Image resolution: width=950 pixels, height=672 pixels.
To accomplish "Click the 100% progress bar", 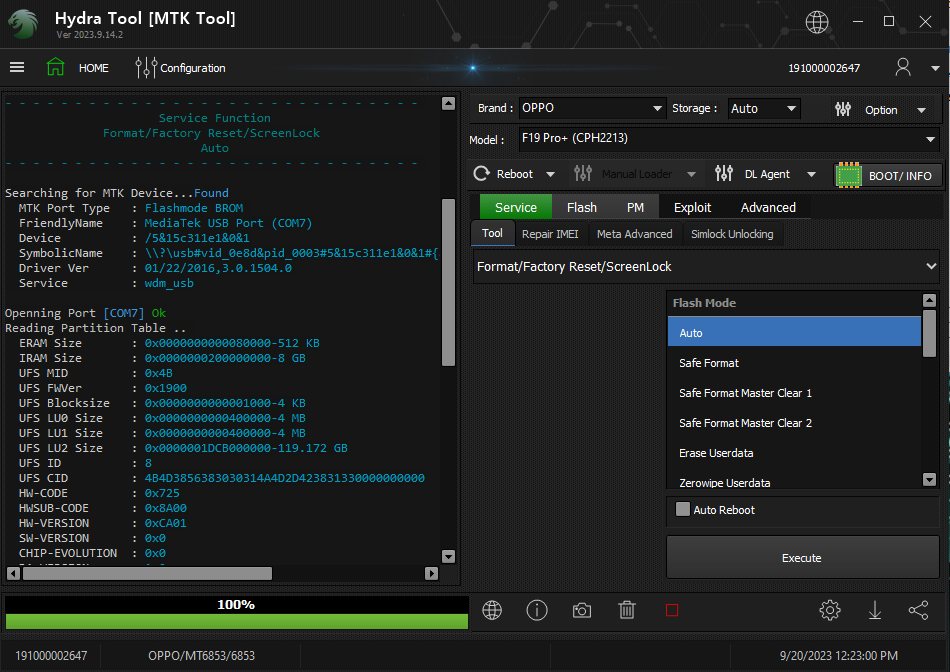I will (236, 613).
